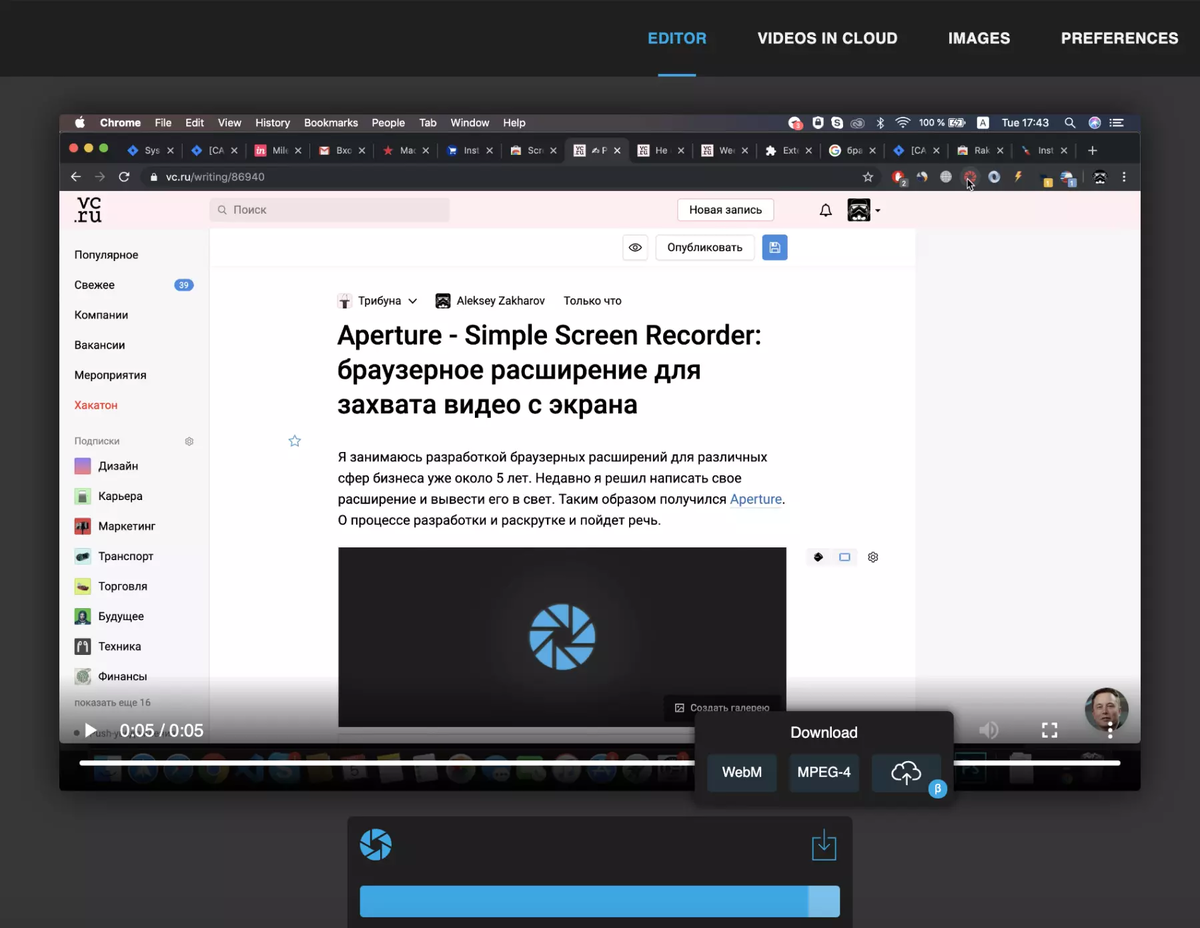The width and height of the screenshot is (1200, 928).
Task: Open the Window menu in the macOS menu bar
Action: (469, 123)
